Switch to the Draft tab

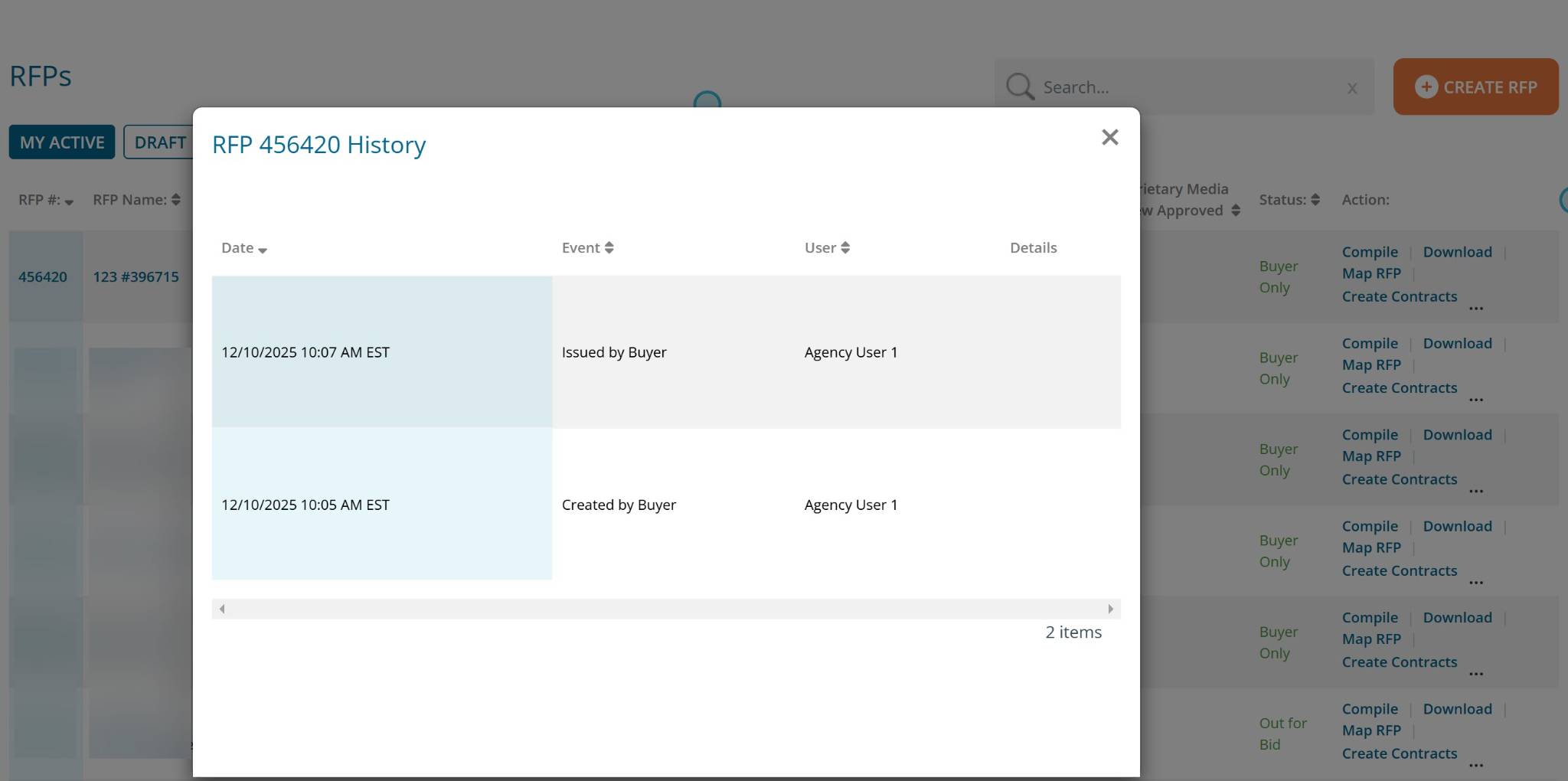click(x=159, y=142)
